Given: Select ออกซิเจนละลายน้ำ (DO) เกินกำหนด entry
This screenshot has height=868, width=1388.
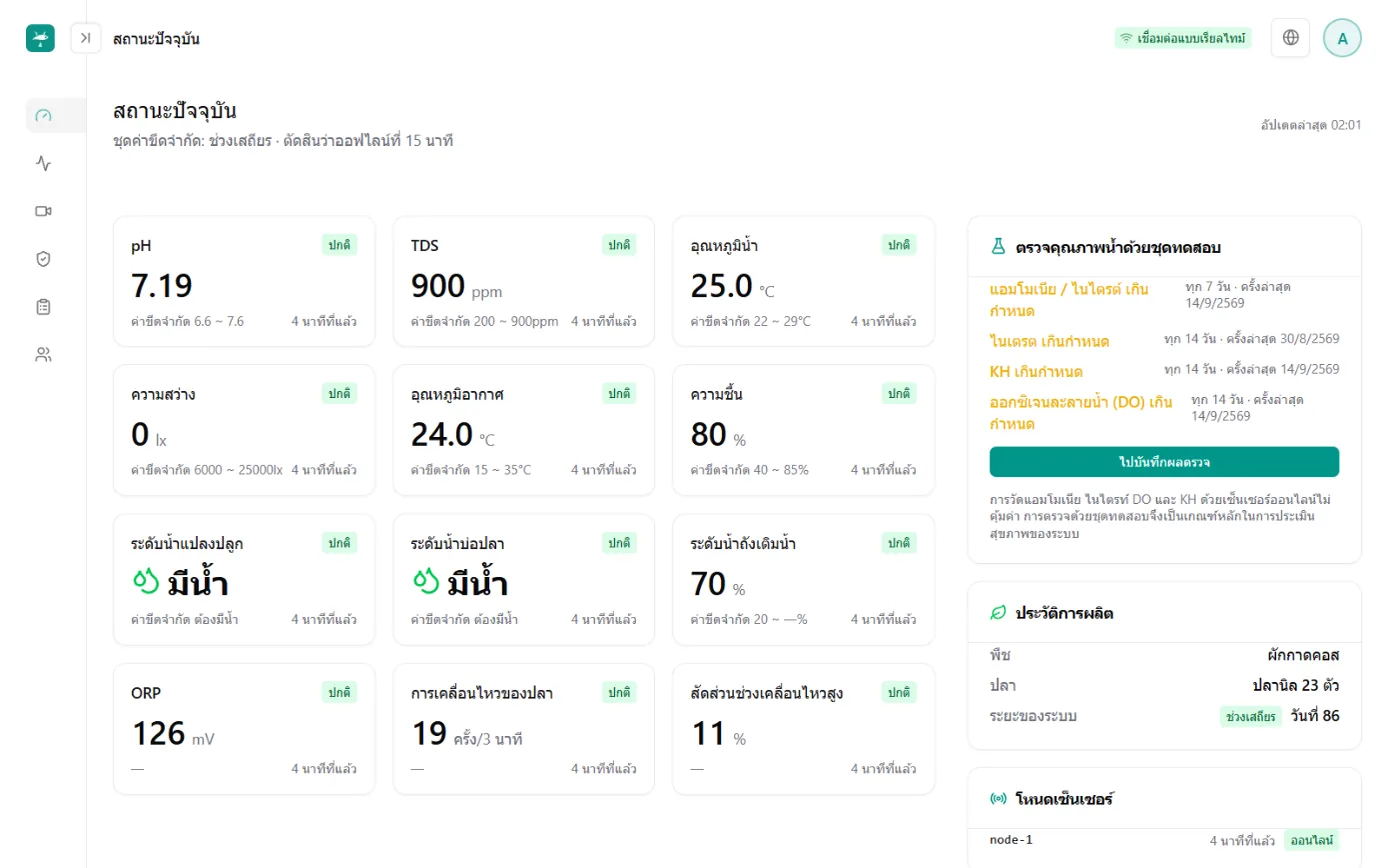Looking at the screenshot, I should (1081, 412).
